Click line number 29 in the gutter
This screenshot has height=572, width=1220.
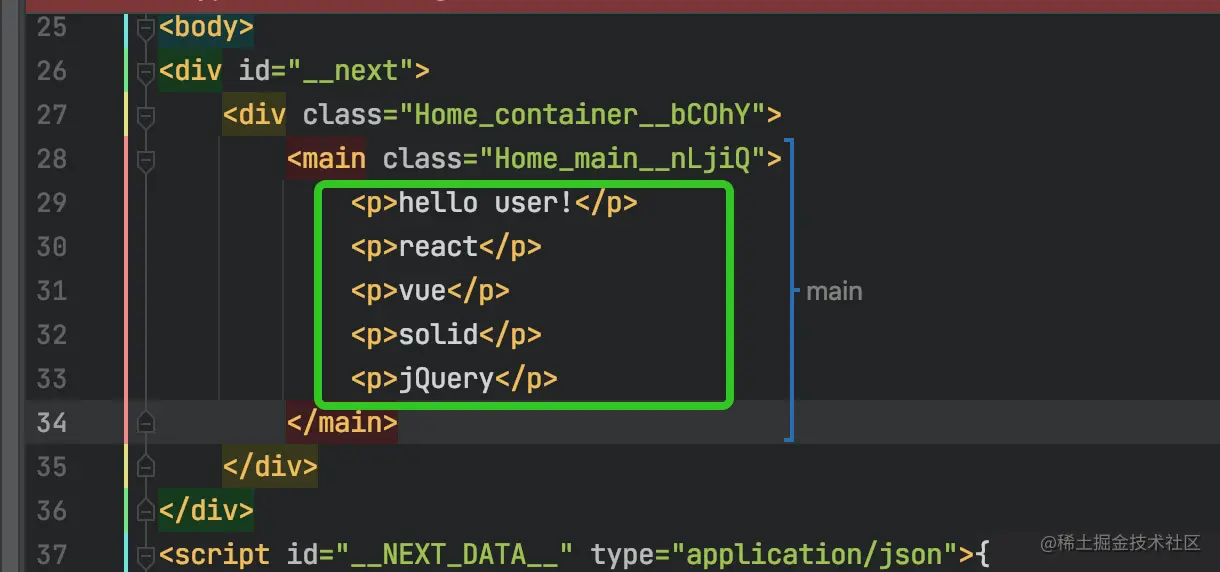(x=51, y=203)
